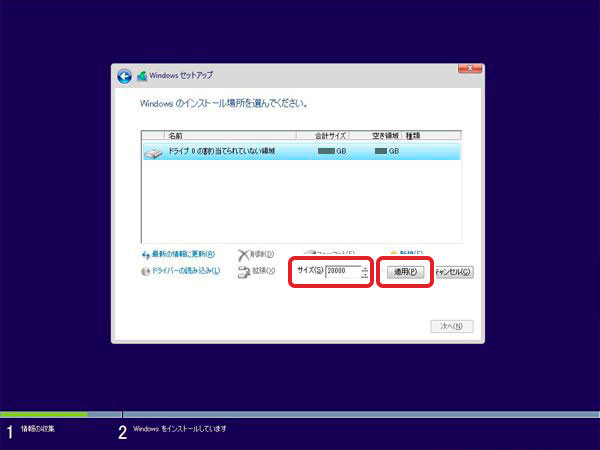Click the disc icon beside ドライバーの読み込み
Viewport: 600px width, 450px height.
point(144,272)
